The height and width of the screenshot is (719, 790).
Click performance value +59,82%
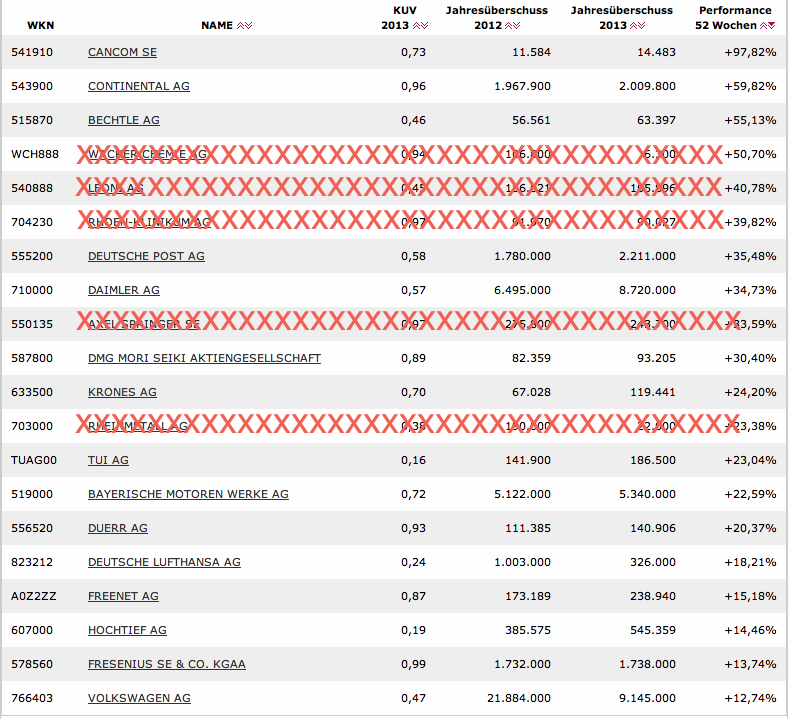tap(750, 86)
